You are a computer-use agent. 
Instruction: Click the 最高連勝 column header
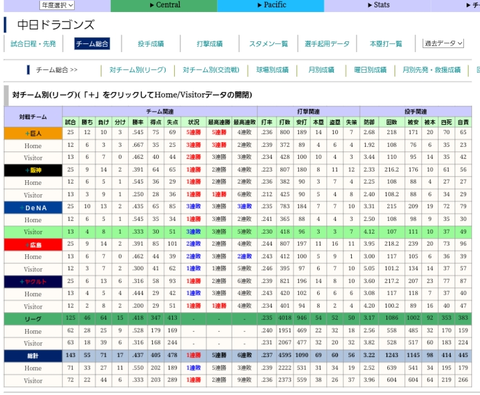pyautogui.click(x=219, y=122)
